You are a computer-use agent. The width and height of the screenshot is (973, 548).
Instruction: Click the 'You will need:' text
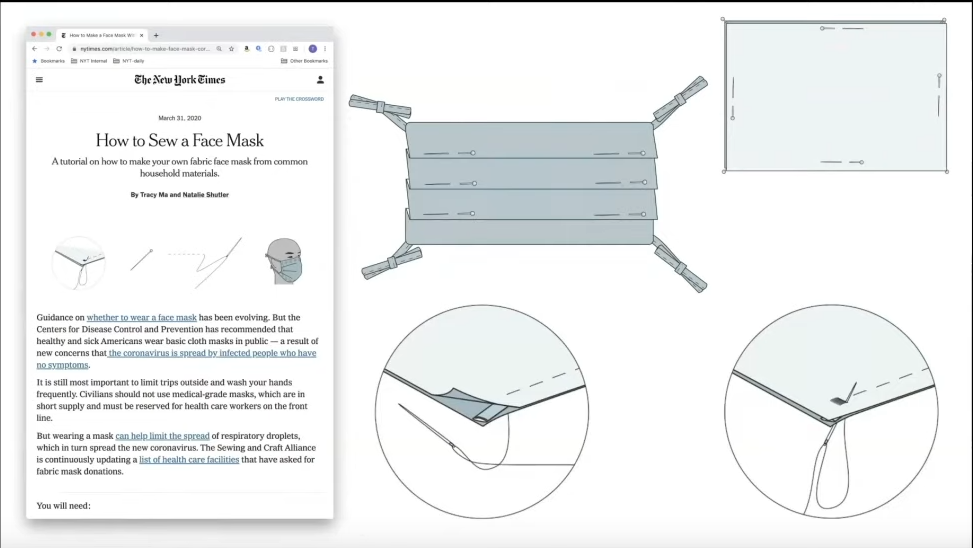tap(63, 506)
